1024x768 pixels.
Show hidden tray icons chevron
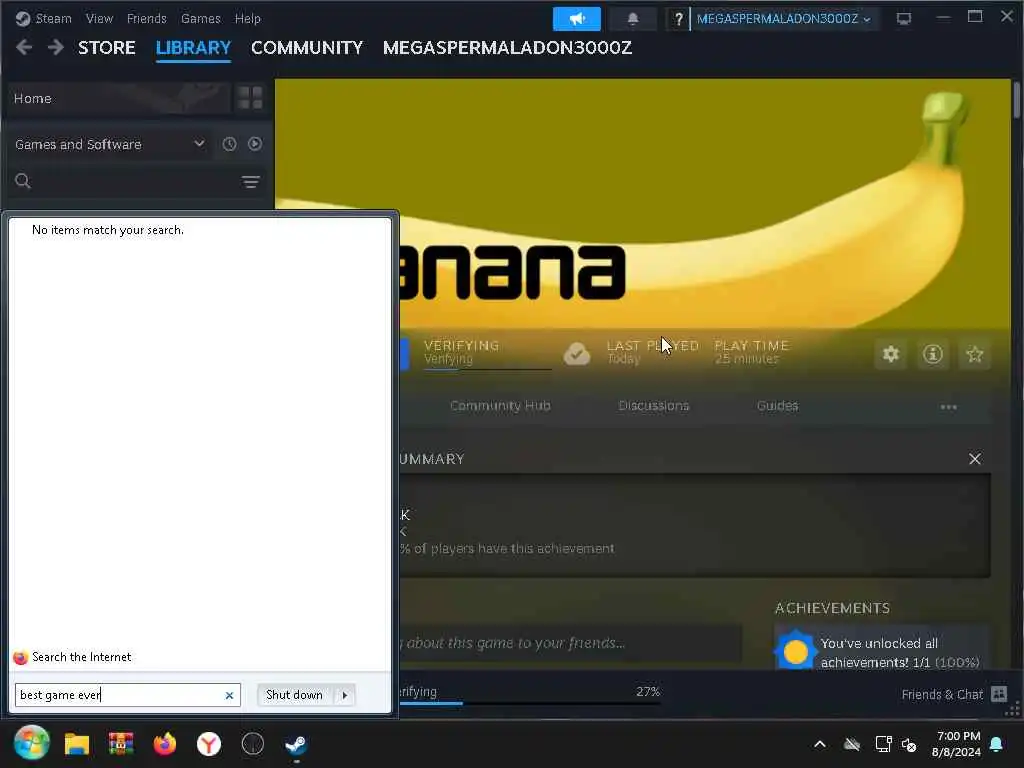pos(820,744)
